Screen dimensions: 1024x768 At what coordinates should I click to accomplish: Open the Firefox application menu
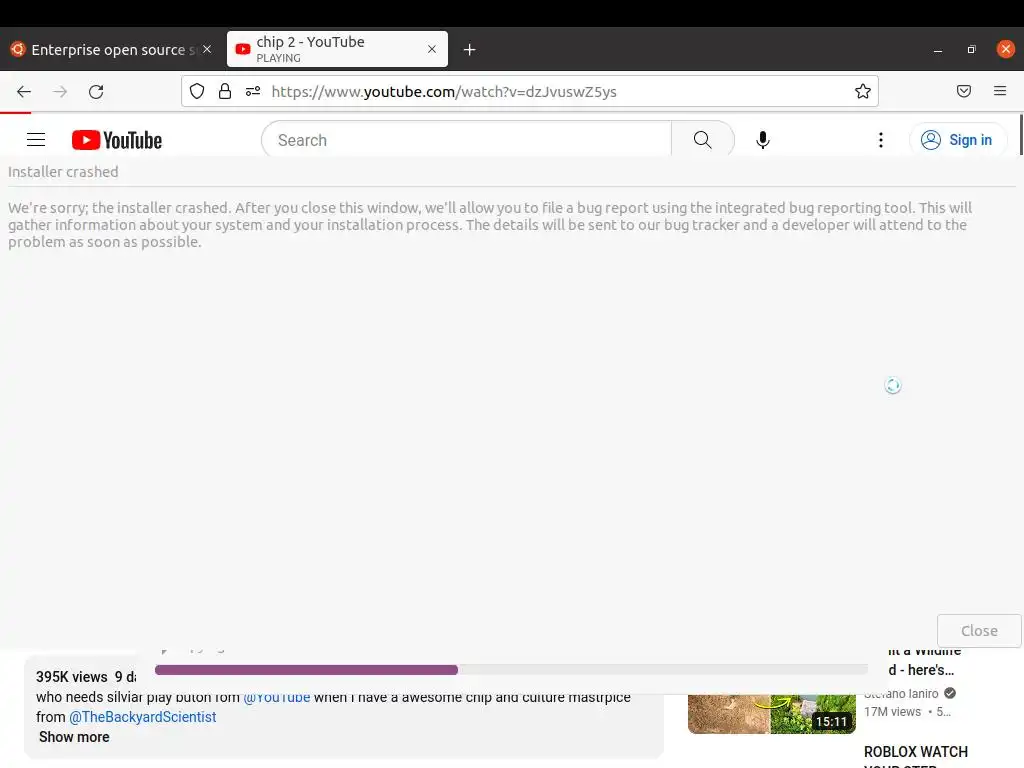pos(1000,91)
